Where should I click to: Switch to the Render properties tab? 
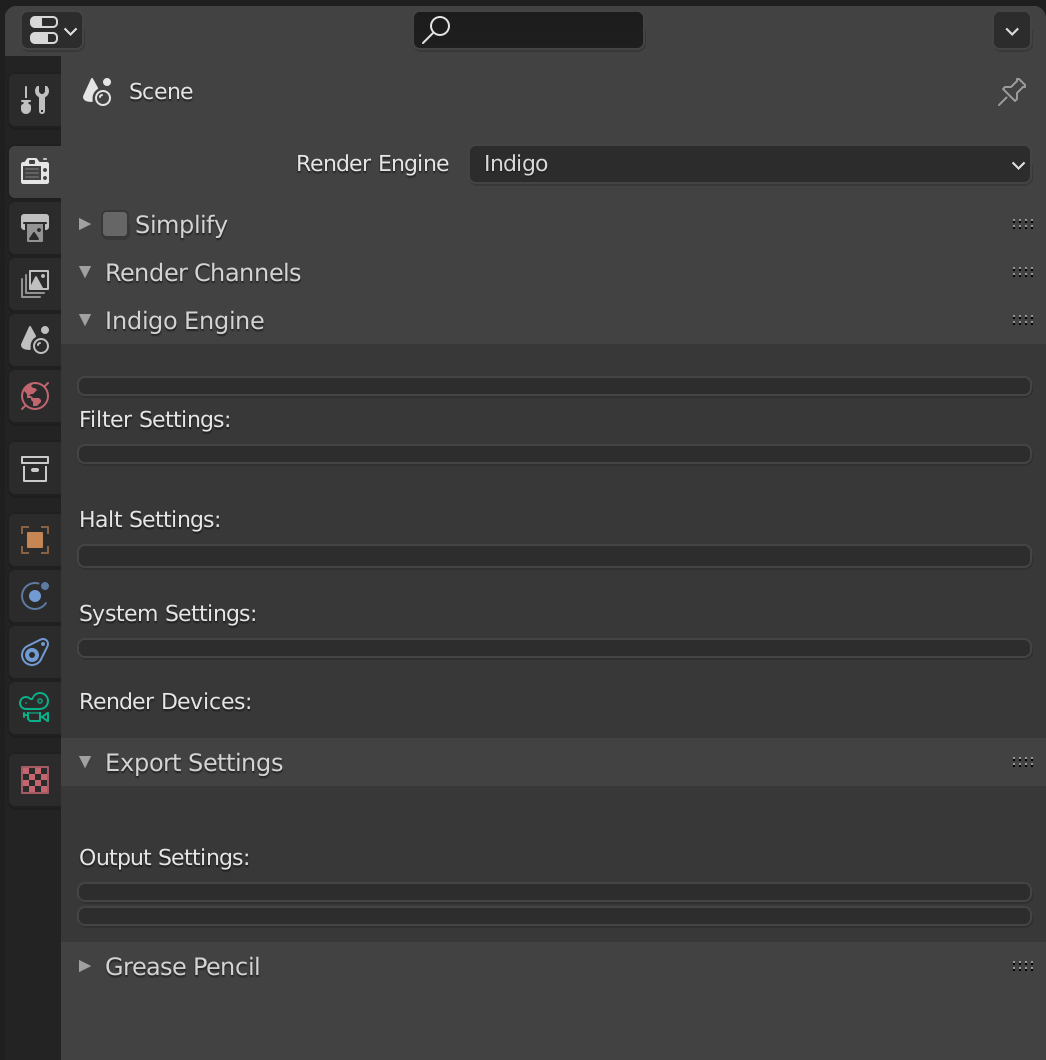pos(34,171)
